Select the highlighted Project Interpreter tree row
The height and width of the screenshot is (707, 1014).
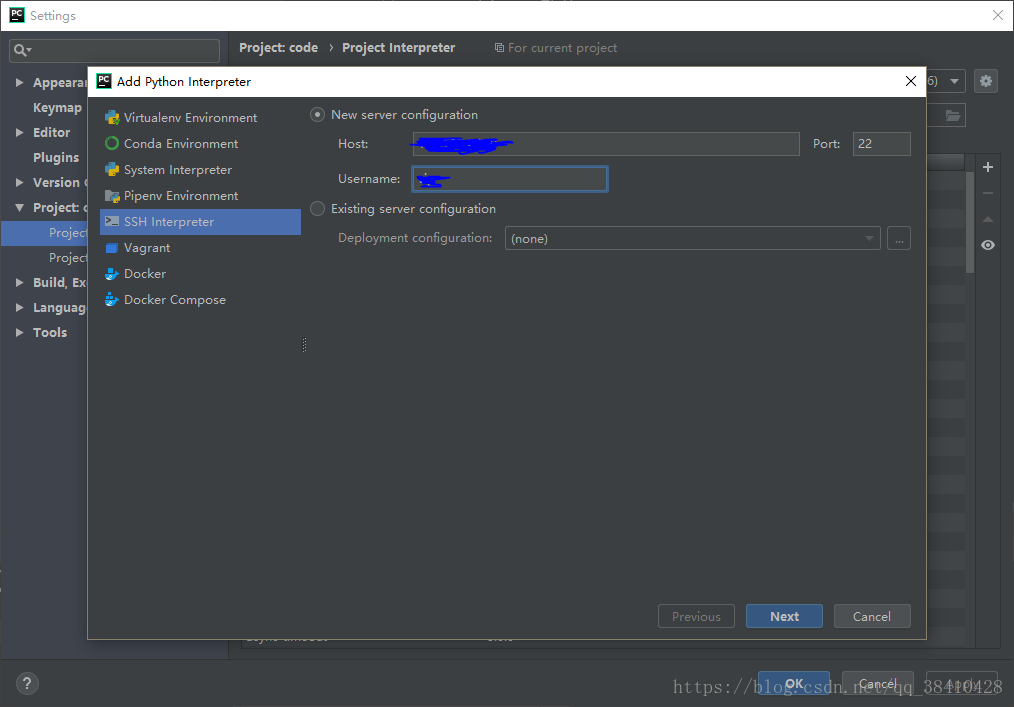pos(44,233)
